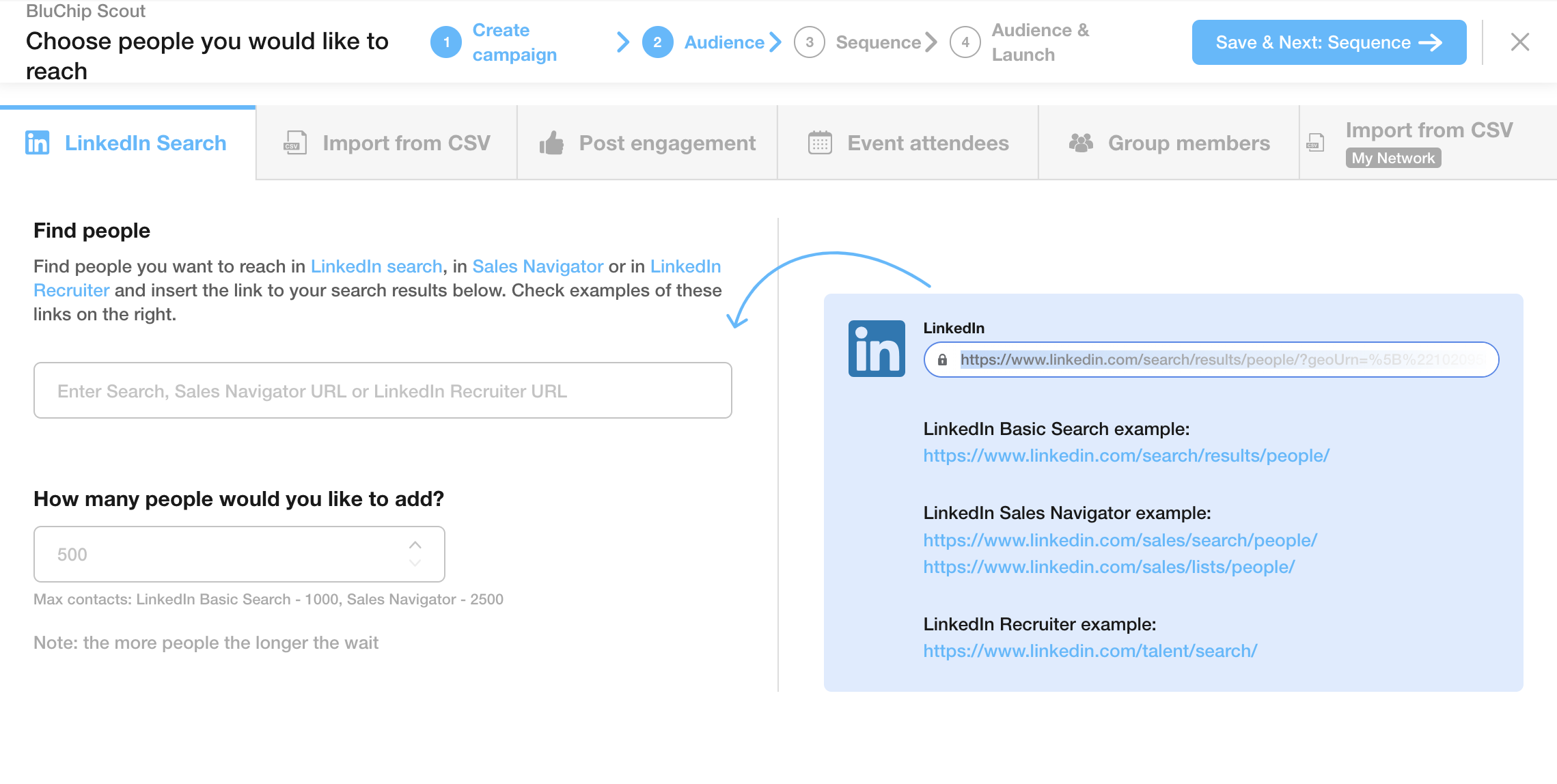
Task: Click the 'BluChip Scout' campaign name
Action: coord(85,11)
